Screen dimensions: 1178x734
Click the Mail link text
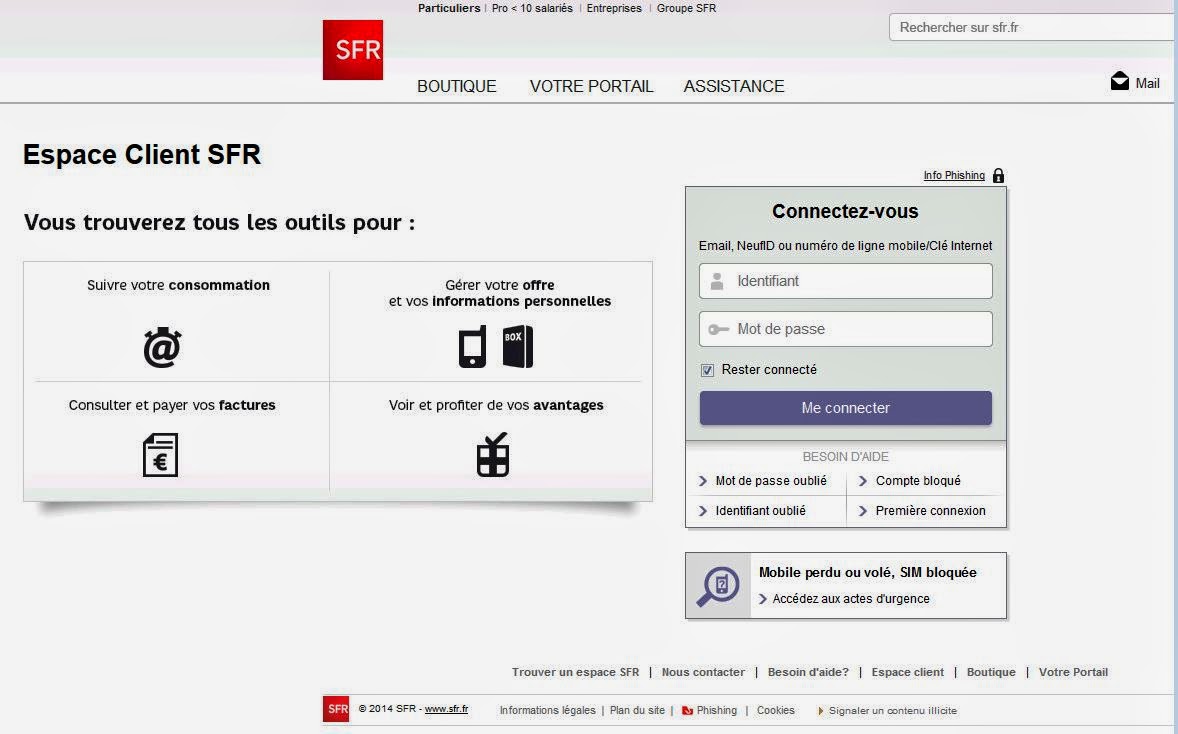pyautogui.click(x=1147, y=83)
